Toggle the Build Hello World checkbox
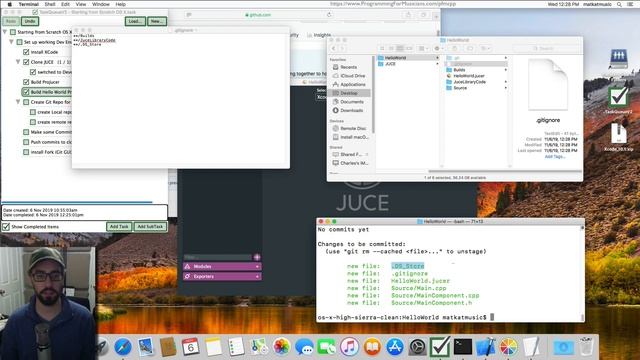This screenshot has width=640, height=360. point(26,92)
